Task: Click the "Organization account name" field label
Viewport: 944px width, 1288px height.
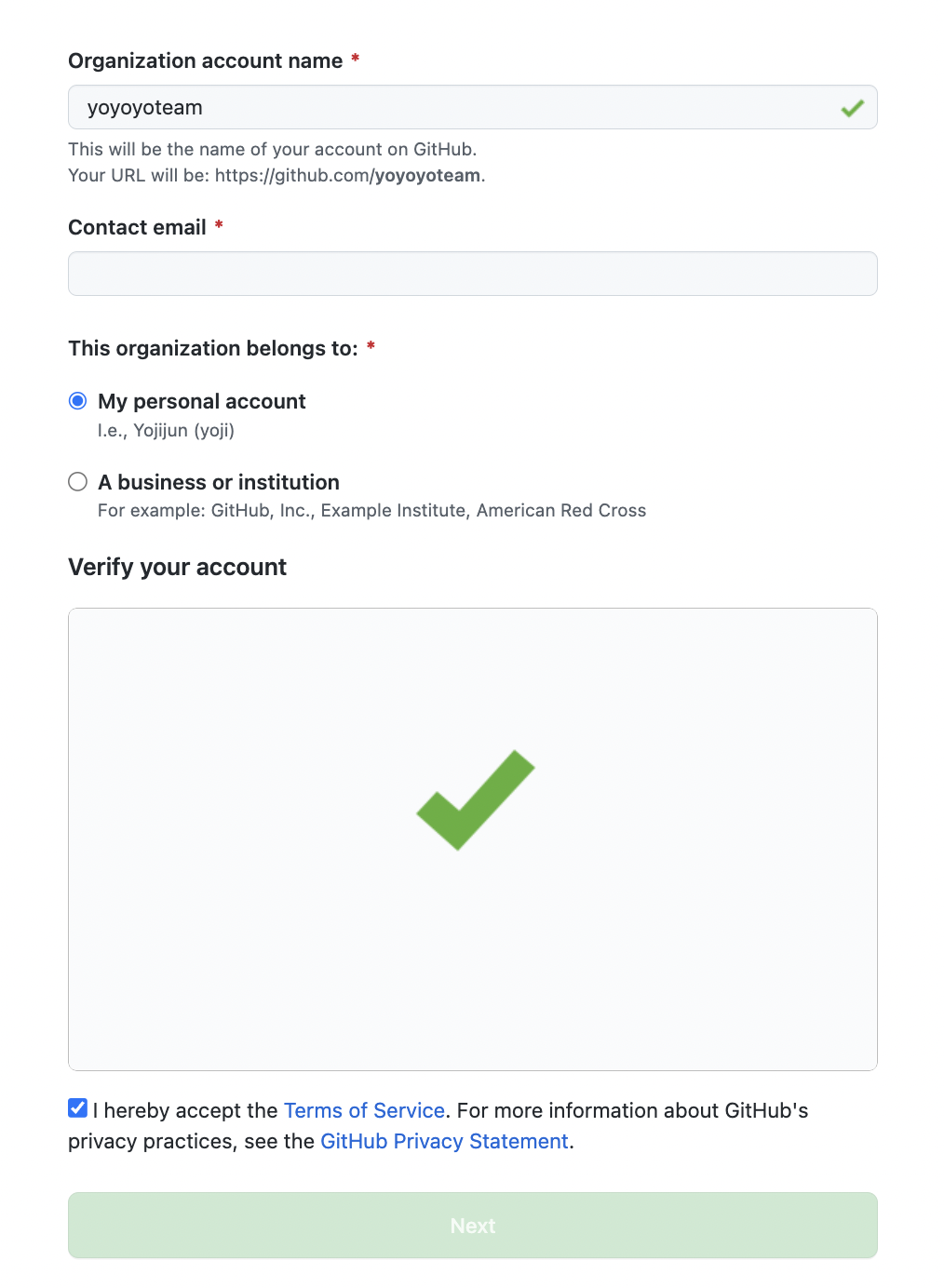Action: pos(206,61)
